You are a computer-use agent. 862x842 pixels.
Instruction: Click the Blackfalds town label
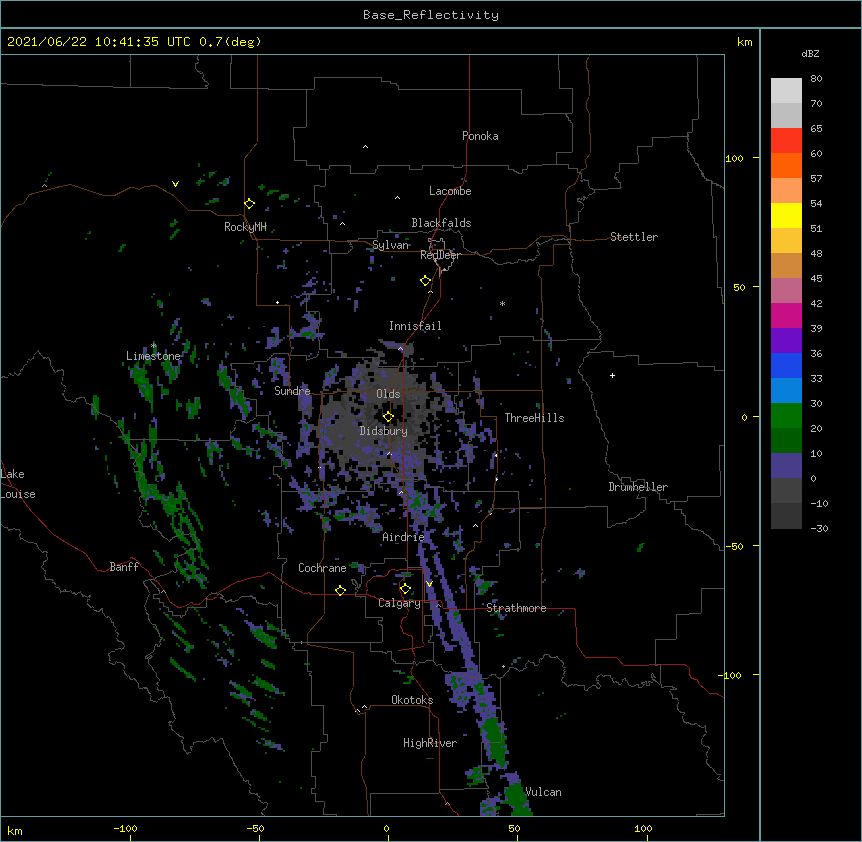pos(441,223)
